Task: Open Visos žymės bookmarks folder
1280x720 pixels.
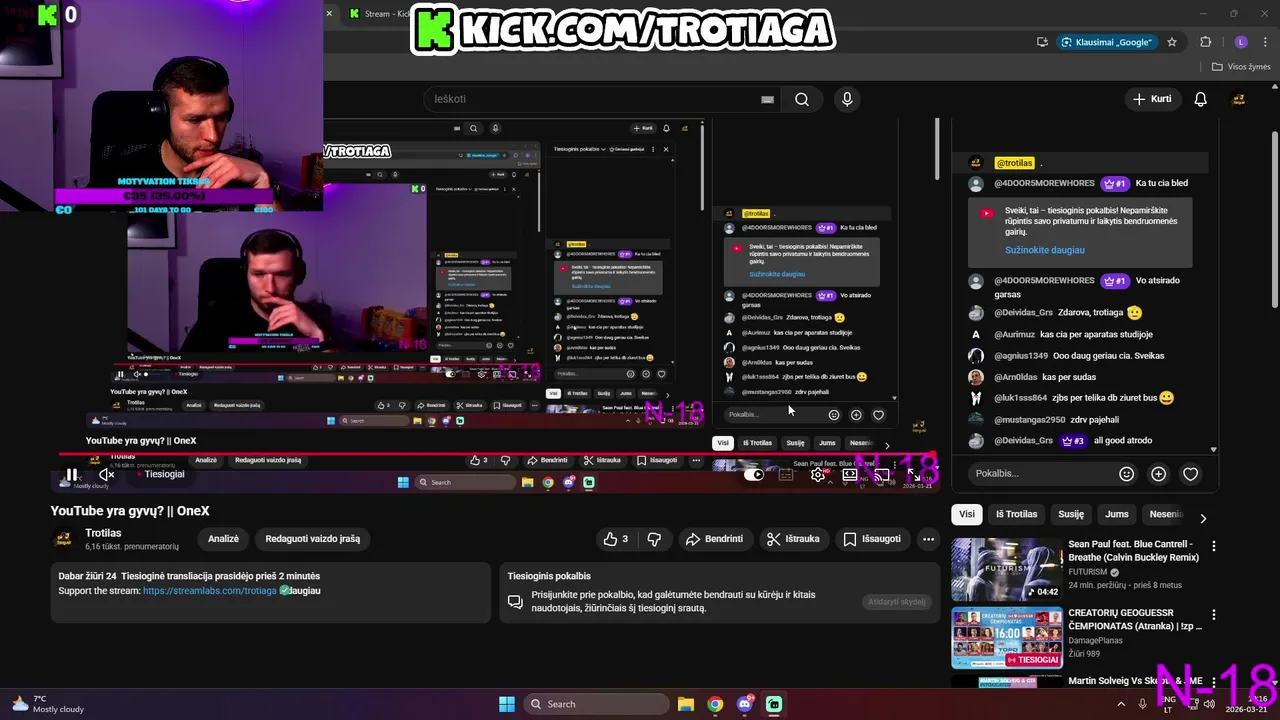Action: tap(1241, 66)
